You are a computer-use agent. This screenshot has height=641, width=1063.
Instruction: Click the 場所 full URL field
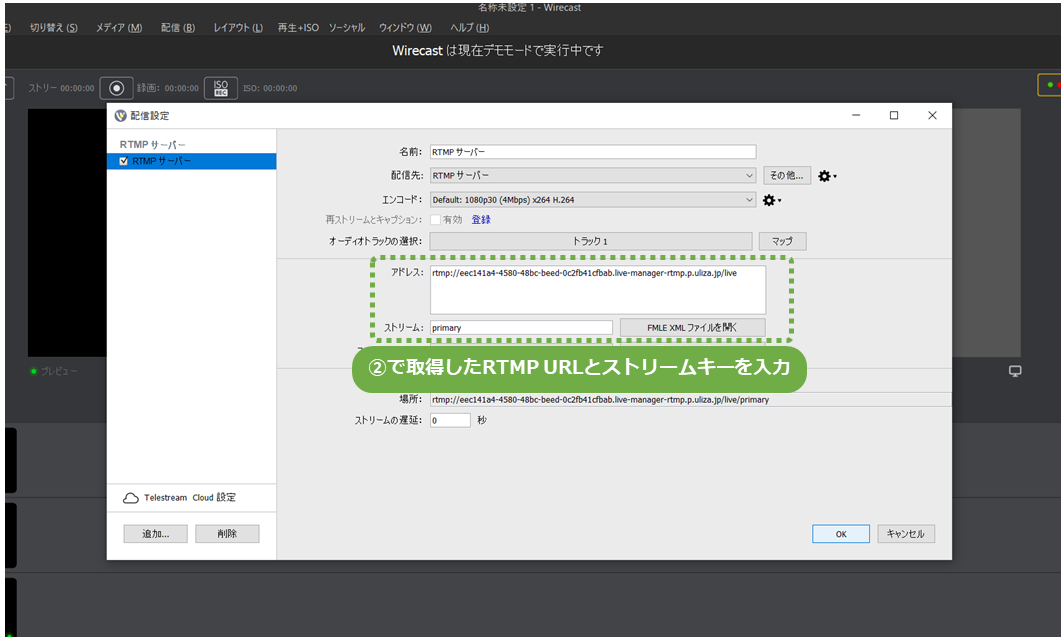[690, 400]
